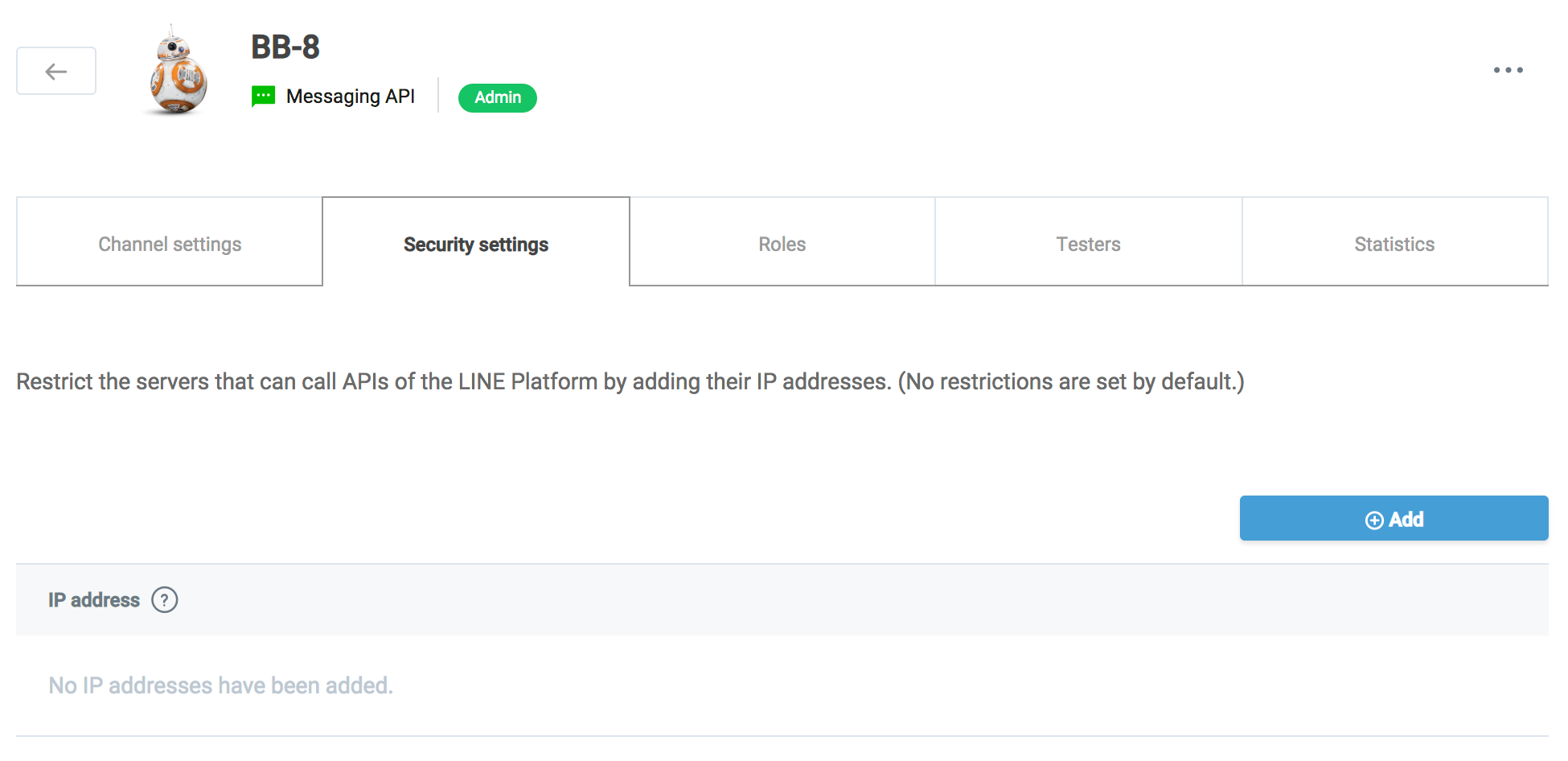Click the green Messaging API chat icon
The width and height of the screenshot is (1568, 761).
(x=263, y=97)
